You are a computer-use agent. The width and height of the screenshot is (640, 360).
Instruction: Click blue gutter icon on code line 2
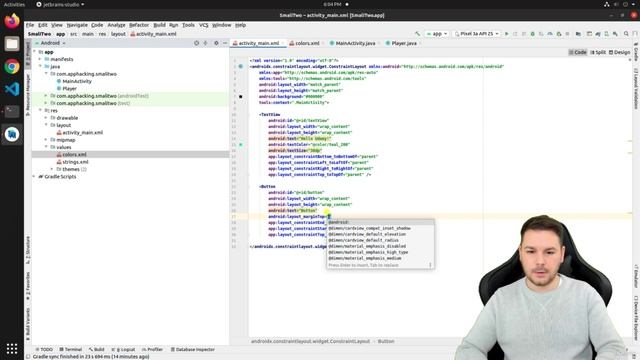[241, 66]
